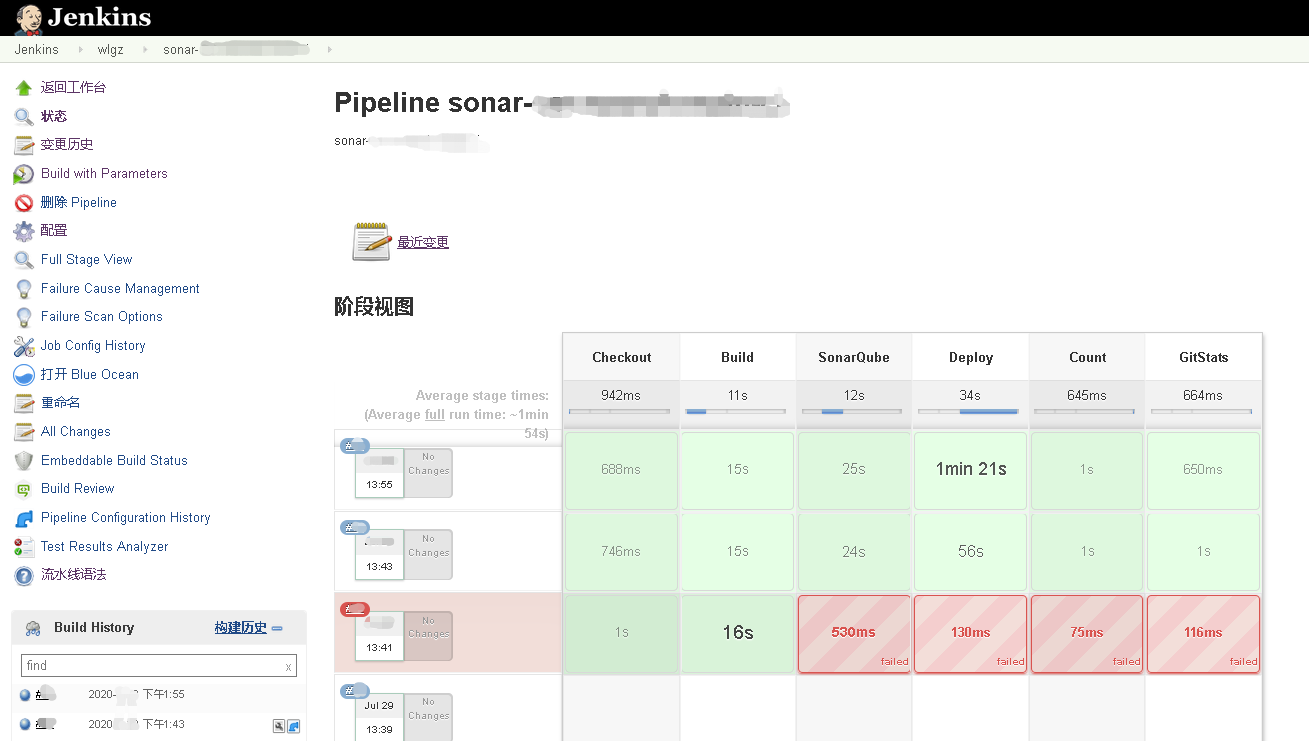Viewport: 1309px width, 741px height.
Task: Click the 流水线语法 help icon
Action: (24, 576)
